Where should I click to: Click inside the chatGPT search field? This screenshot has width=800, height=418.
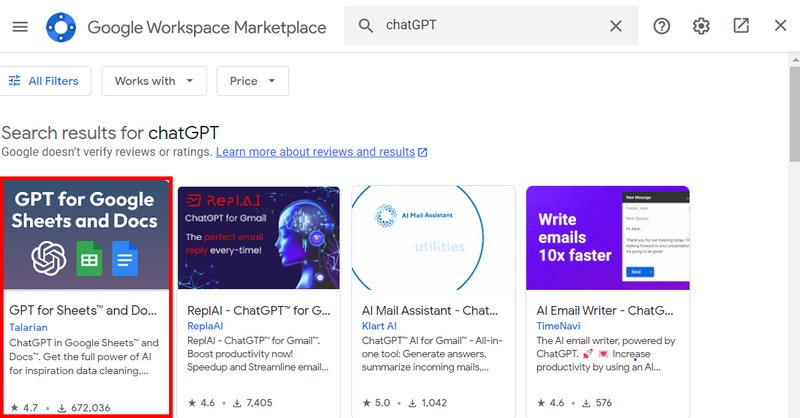pyautogui.click(x=490, y=26)
